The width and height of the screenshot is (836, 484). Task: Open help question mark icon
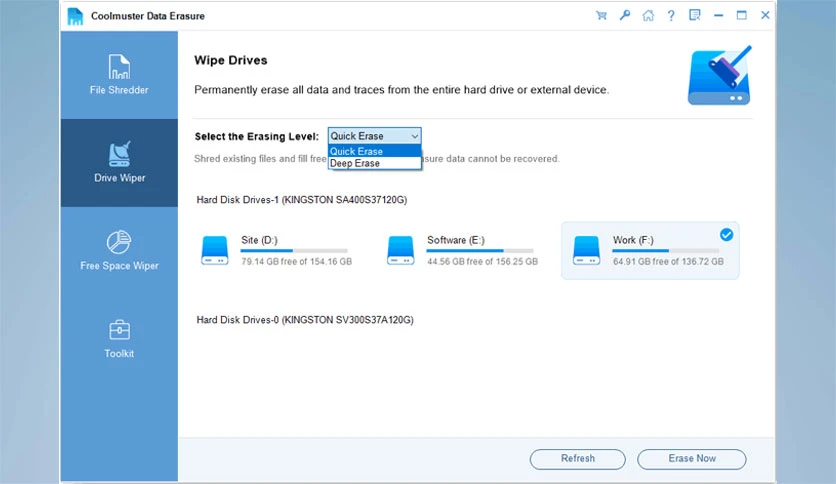(x=671, y=15)
